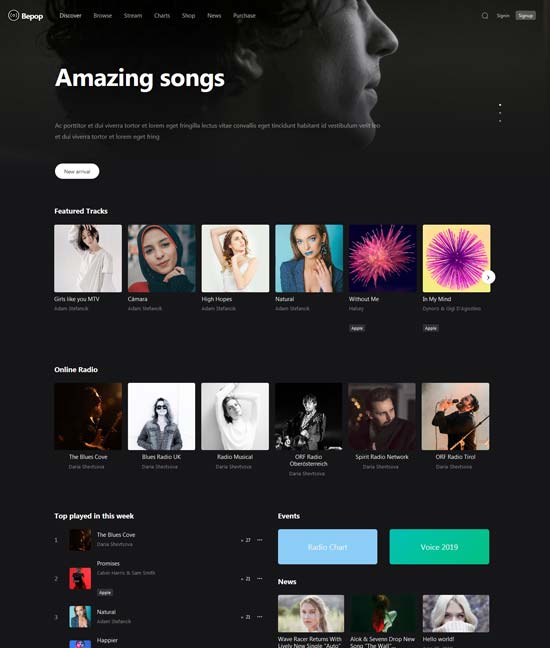
Task: Go to the Shop menu item
Action: point(188,16)
